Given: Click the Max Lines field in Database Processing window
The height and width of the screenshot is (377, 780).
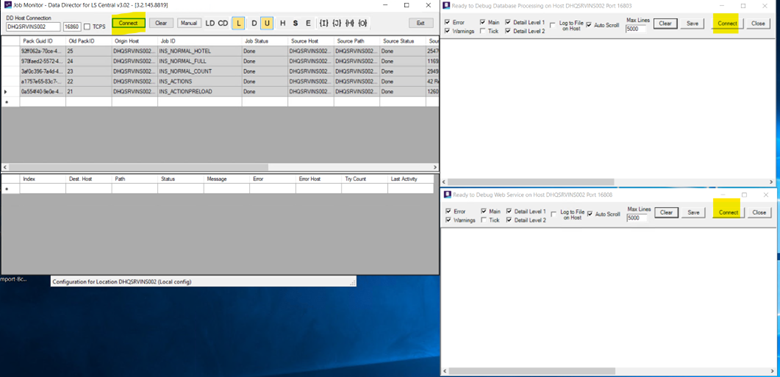Looking at the screenshot, I should pyautogui.click(x=636, y=29).
